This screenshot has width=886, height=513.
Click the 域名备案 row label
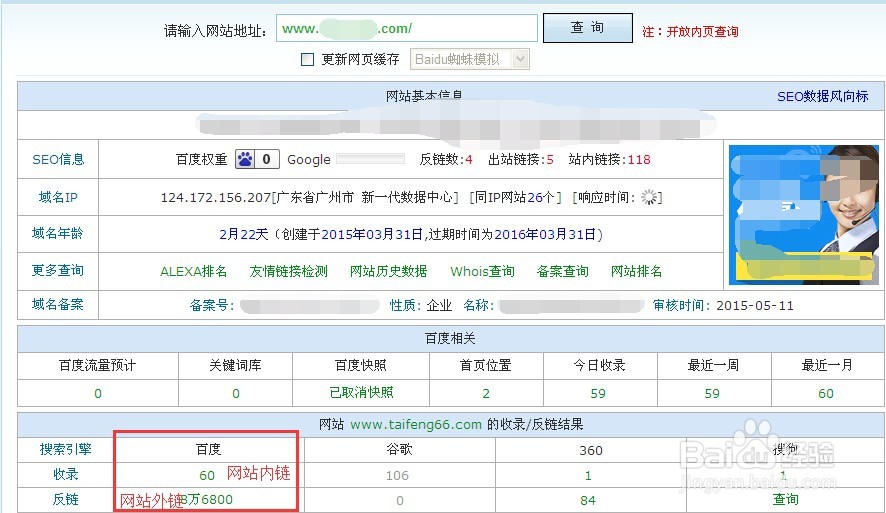[x=58, y=305]
